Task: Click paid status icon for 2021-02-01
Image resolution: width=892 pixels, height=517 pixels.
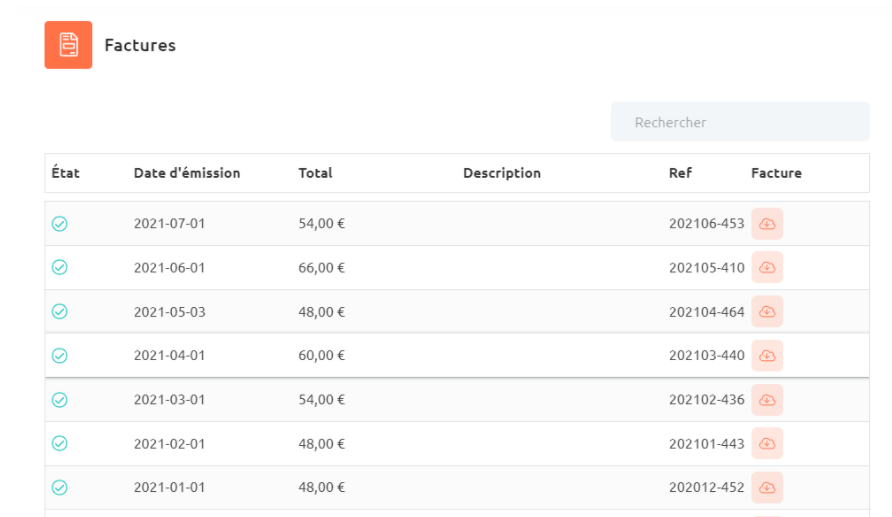Action: [60, 444]
